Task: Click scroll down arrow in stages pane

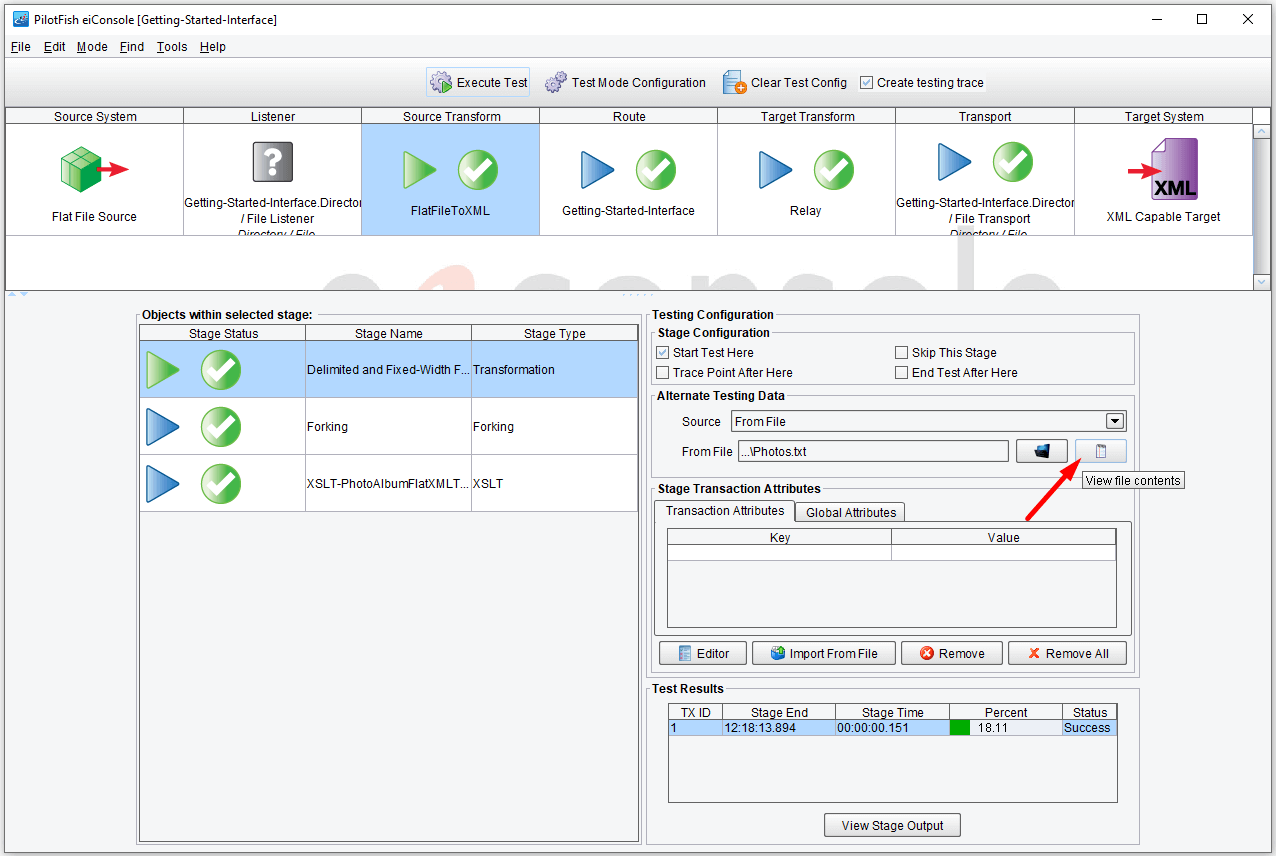Action: 1261,282
